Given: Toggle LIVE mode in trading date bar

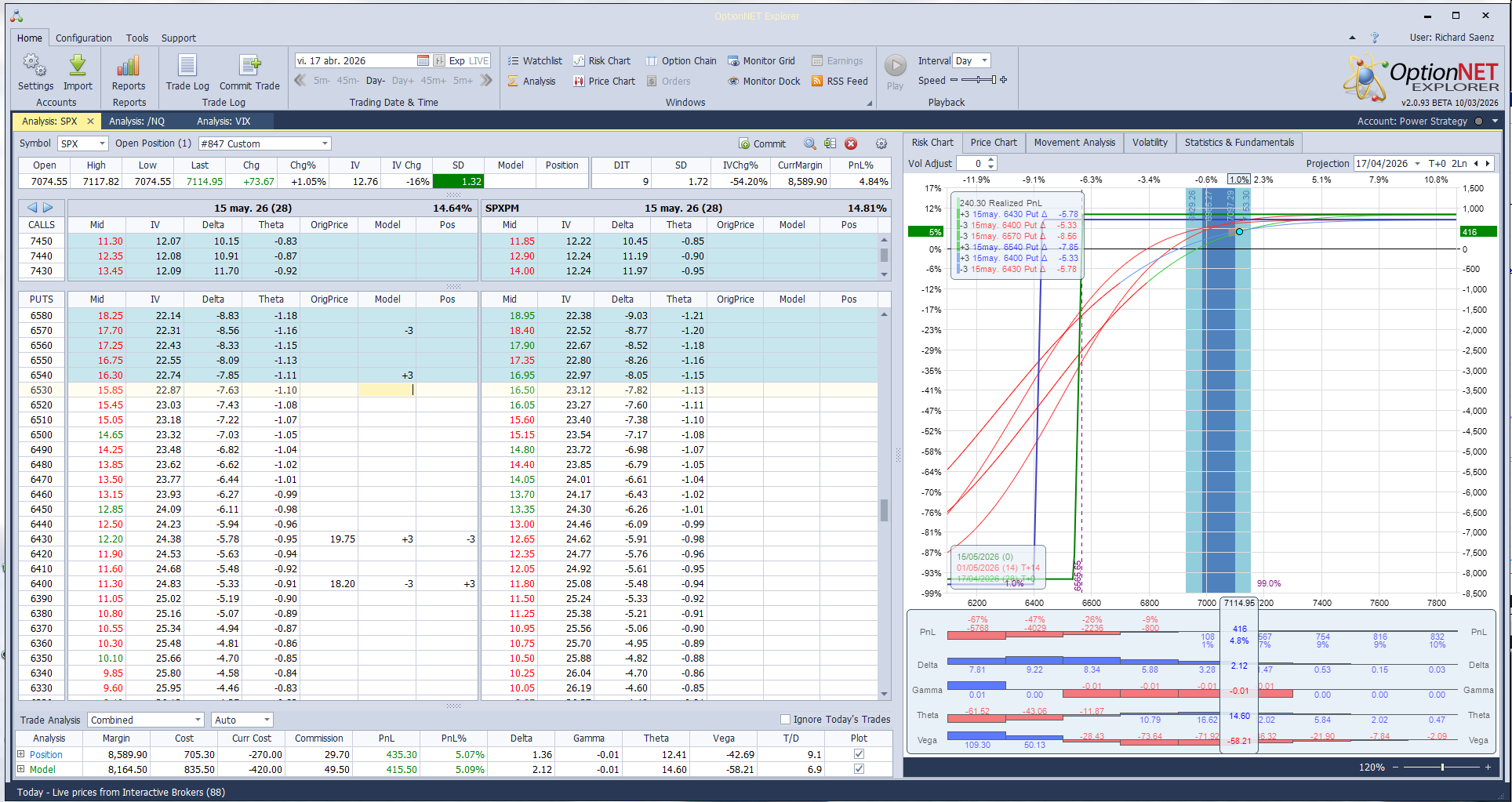Looking at the screenshot, I should (479, 60).
